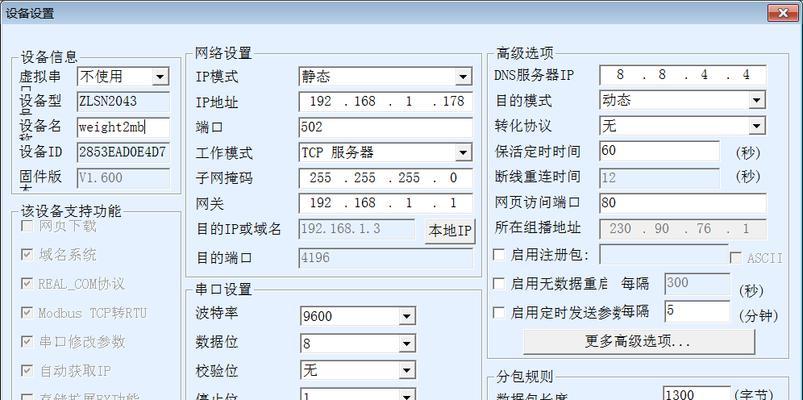Toggle the 串口修改参数 checkbox
803x400 pixels.
27,342
